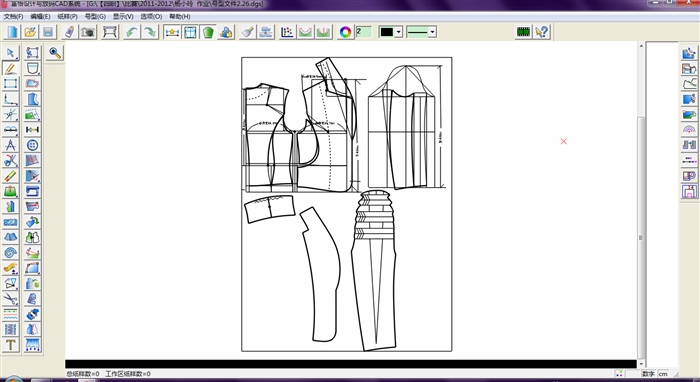Open the 显示(V) menu

coord(123,17)
